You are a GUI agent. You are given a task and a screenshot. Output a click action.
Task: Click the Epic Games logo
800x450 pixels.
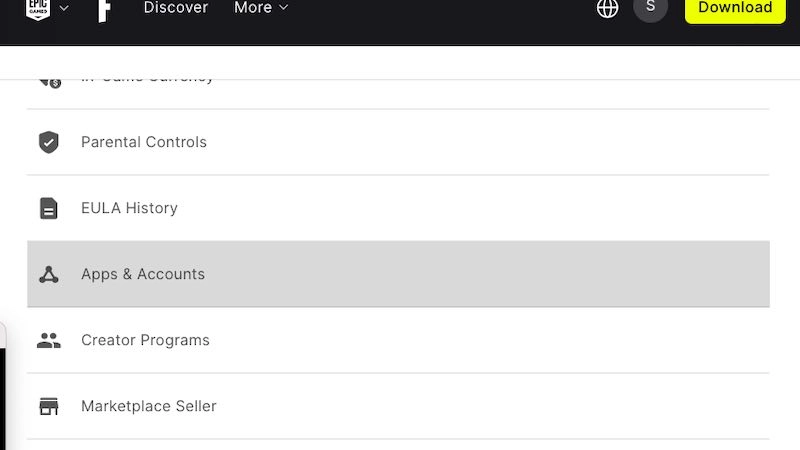coord(38,9)
